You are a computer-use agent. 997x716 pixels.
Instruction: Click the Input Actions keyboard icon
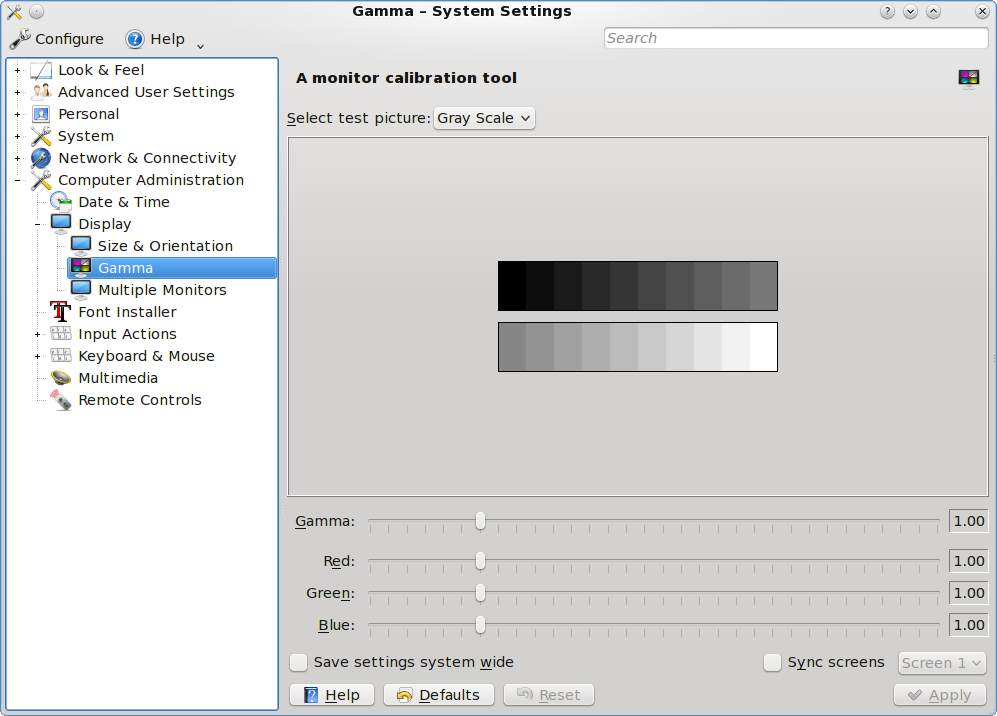tap(61, 334)
